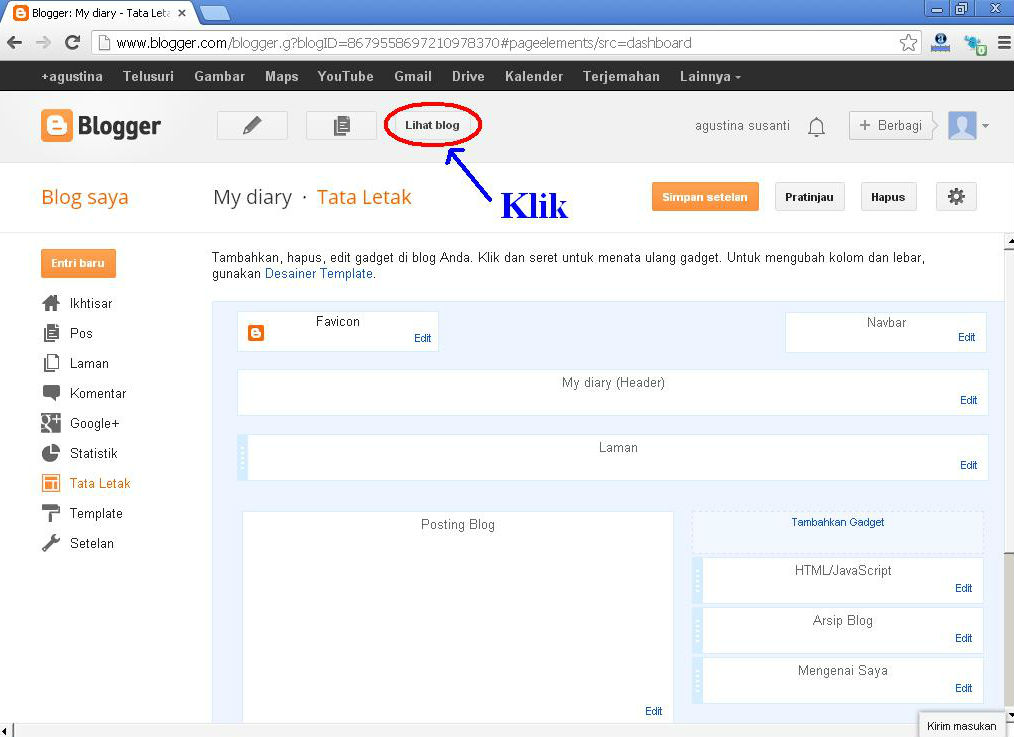Reload the page with refresh icon
1014x737 pixels.
(x=72, y=43)
